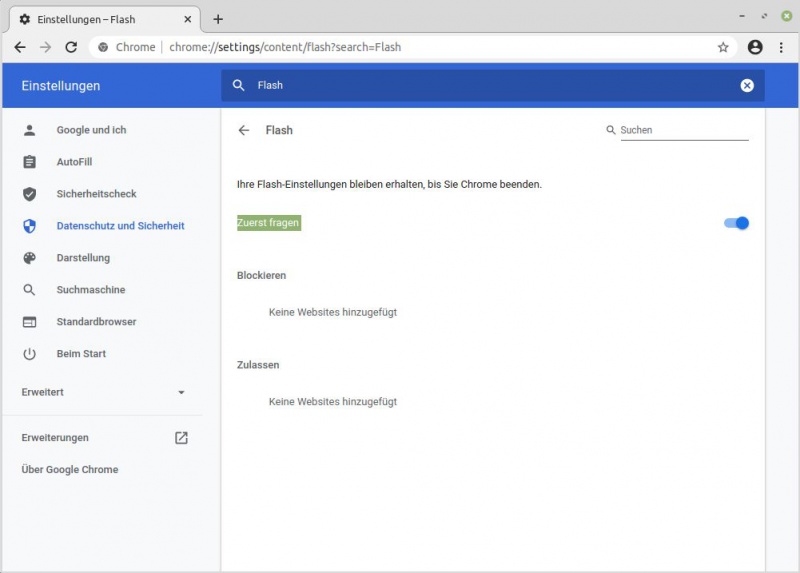Screen dimensions: 800x573
Task: Click the Einstellungen header title
Action: coord(61,86)
